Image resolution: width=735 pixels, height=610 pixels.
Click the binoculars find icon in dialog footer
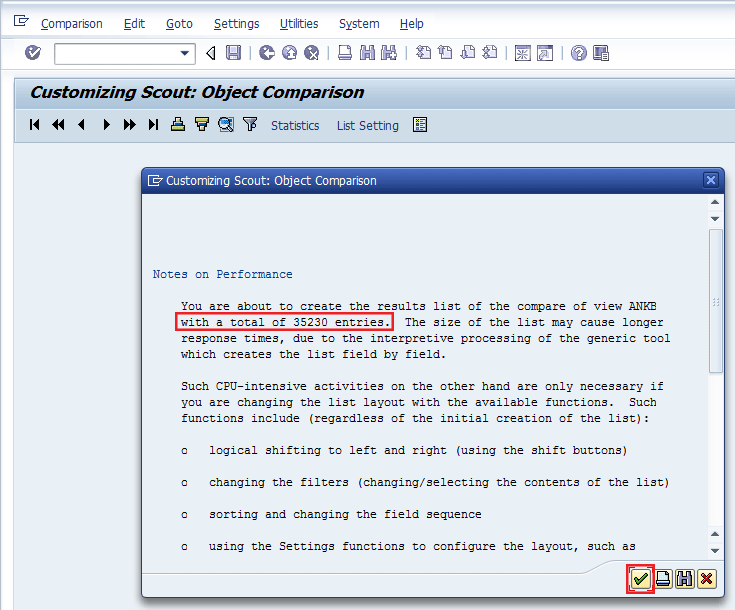(x=685, y=579)
